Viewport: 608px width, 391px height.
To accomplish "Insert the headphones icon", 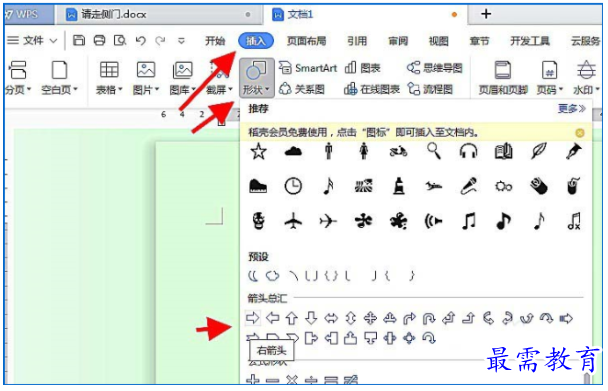I will [468, 151].
